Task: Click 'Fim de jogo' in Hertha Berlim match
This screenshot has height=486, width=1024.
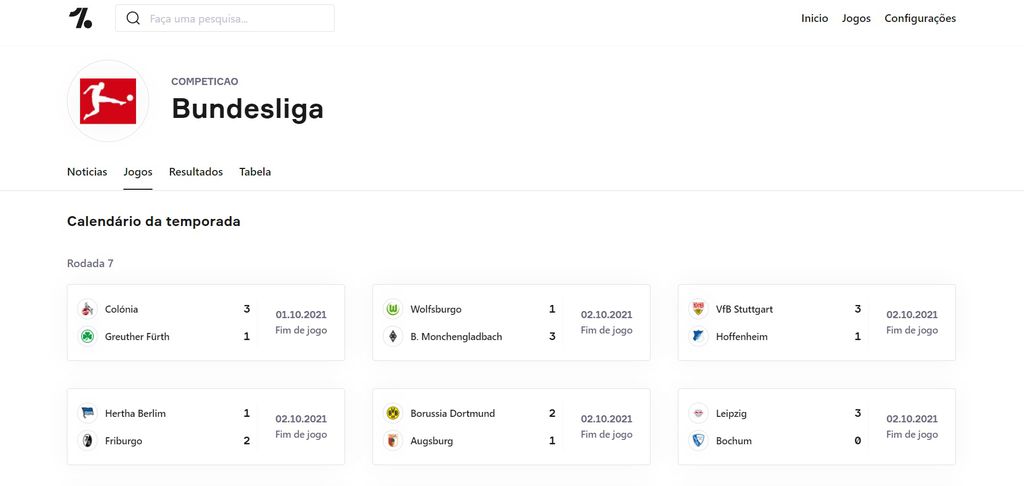Action: point(301,434)
